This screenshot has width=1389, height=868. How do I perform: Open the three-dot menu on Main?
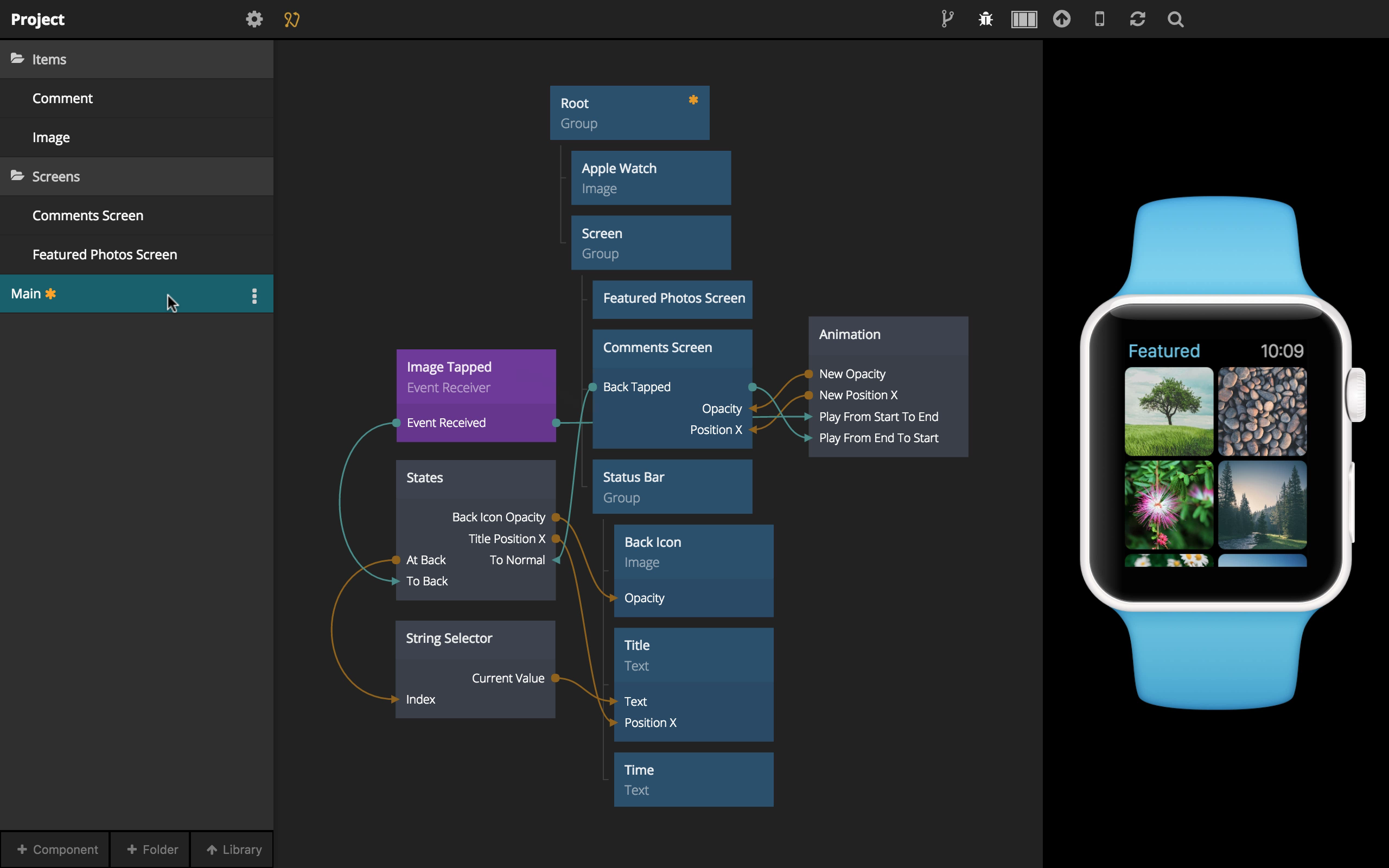click(x=255, y=295)
